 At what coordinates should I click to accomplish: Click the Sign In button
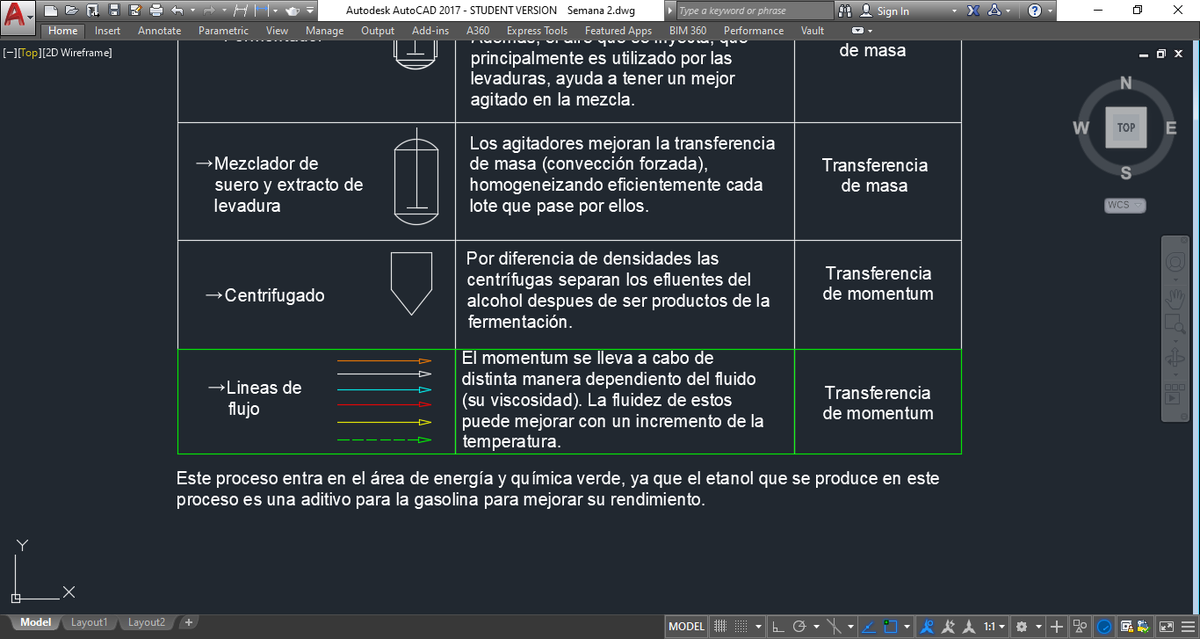tap(885, 11)
